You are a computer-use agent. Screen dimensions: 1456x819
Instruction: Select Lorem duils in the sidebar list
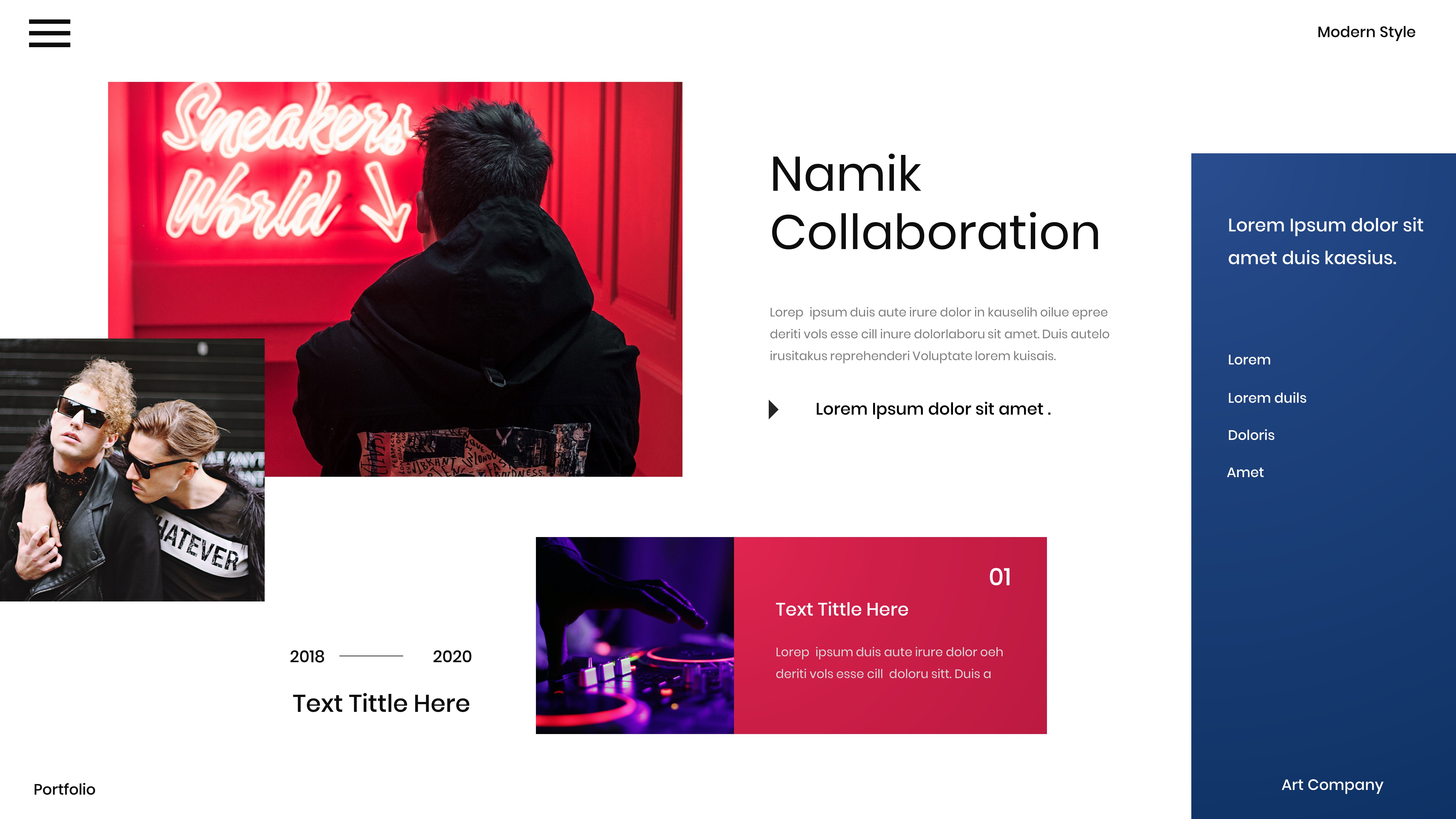point(1267,398)
